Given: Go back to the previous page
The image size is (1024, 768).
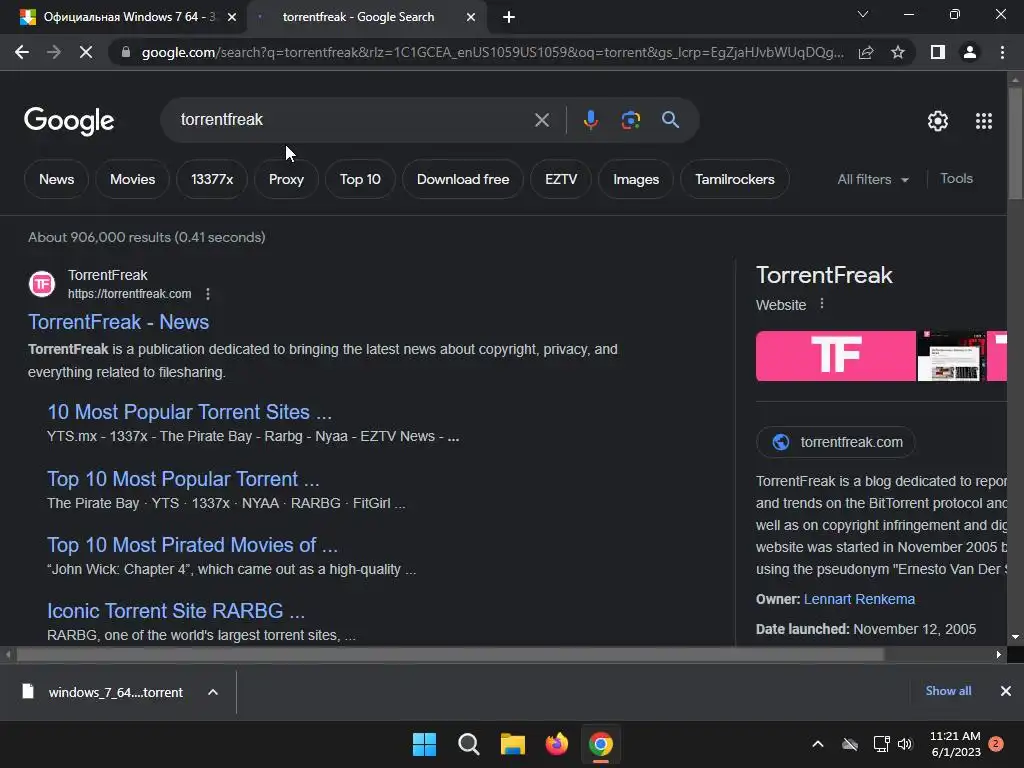Looking at the screenshot, I should coord(22,52).
